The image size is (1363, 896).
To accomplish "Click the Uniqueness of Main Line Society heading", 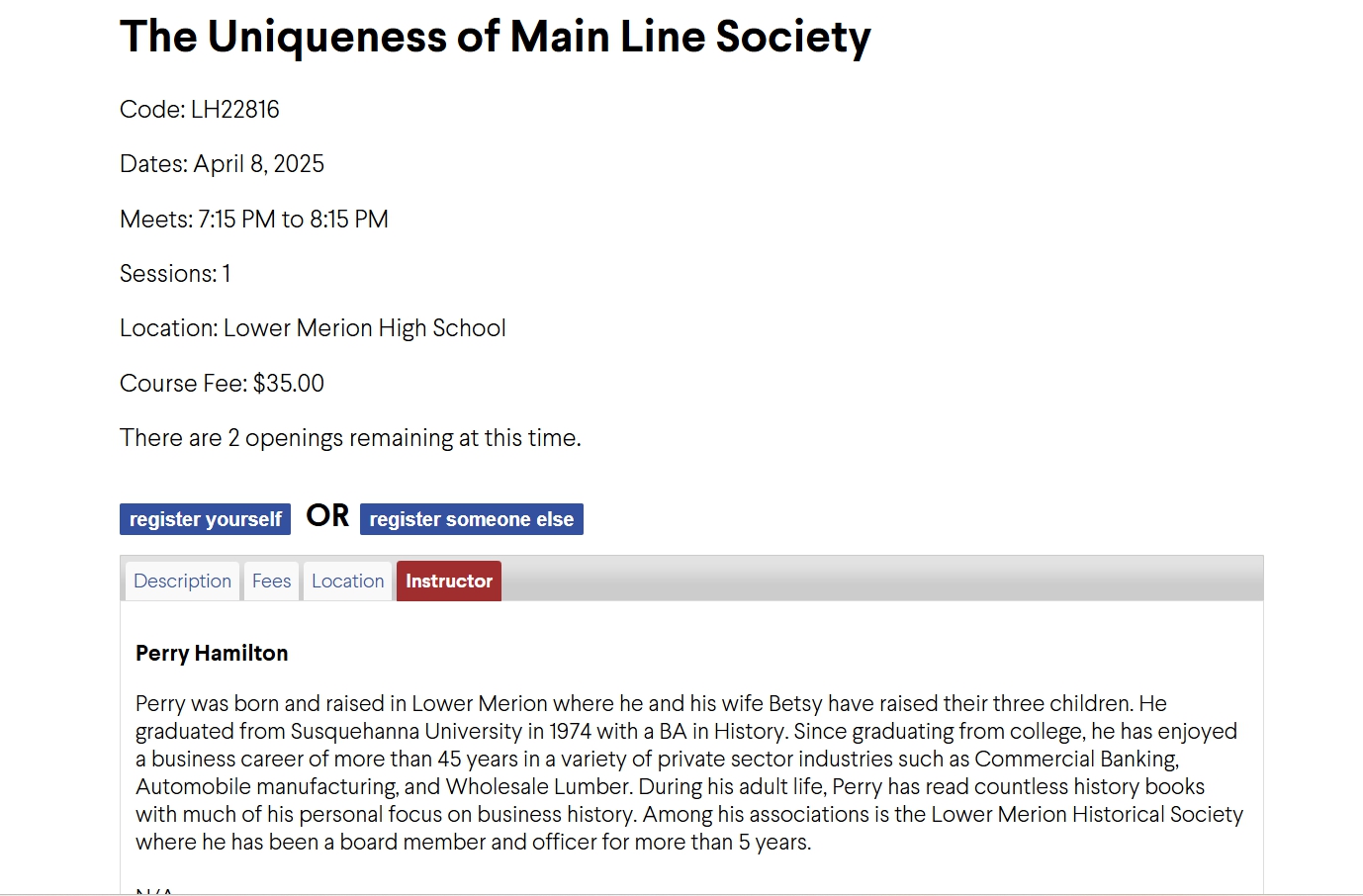I will [495, 38].
